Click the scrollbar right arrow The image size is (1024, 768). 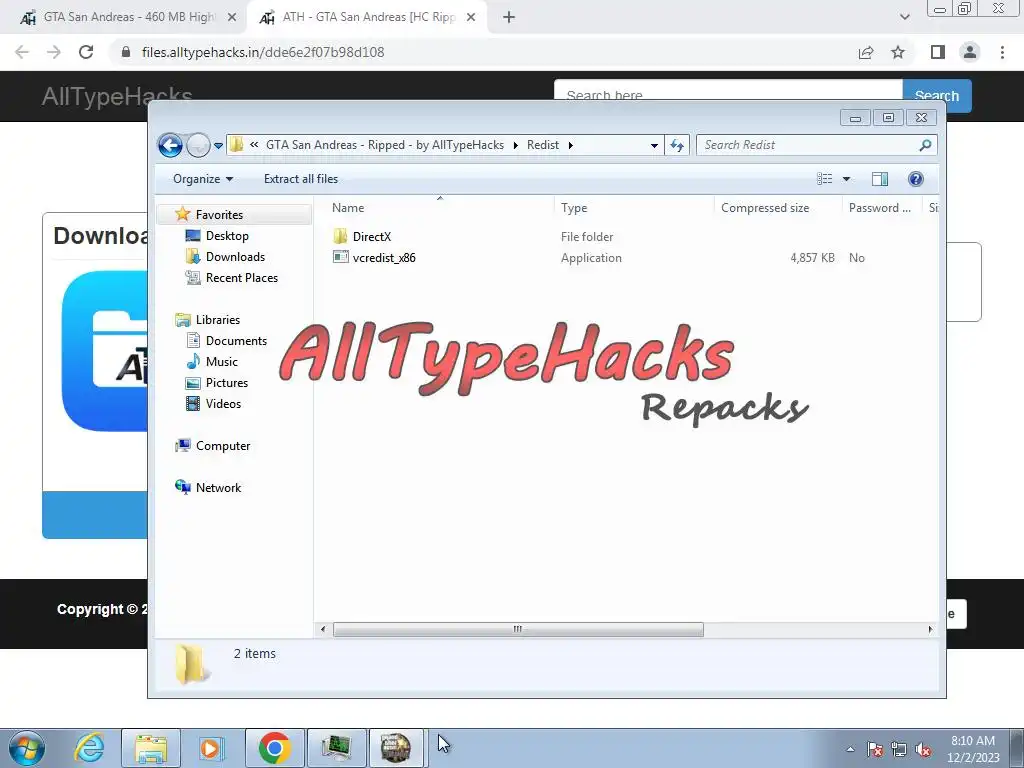pyautogui.click(x=930, y=630)
